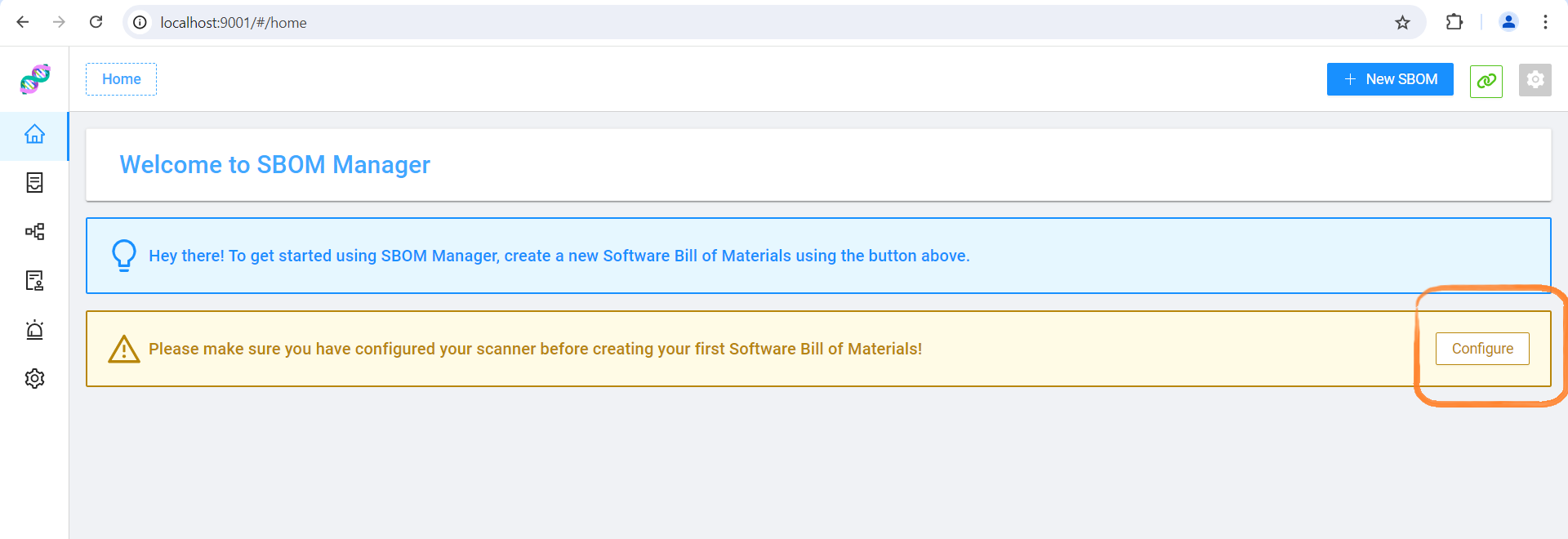Click the gray gear button top right
The width and height of the screenshot is (1568, 539).
[x=1535, y=80]
